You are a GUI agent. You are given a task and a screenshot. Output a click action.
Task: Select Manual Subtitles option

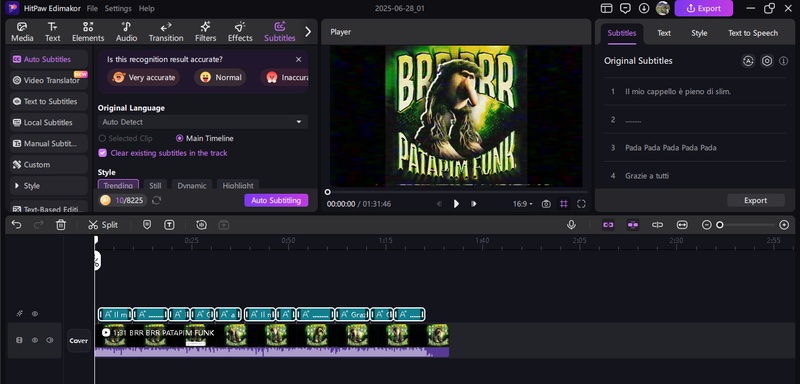coord(48,143)
